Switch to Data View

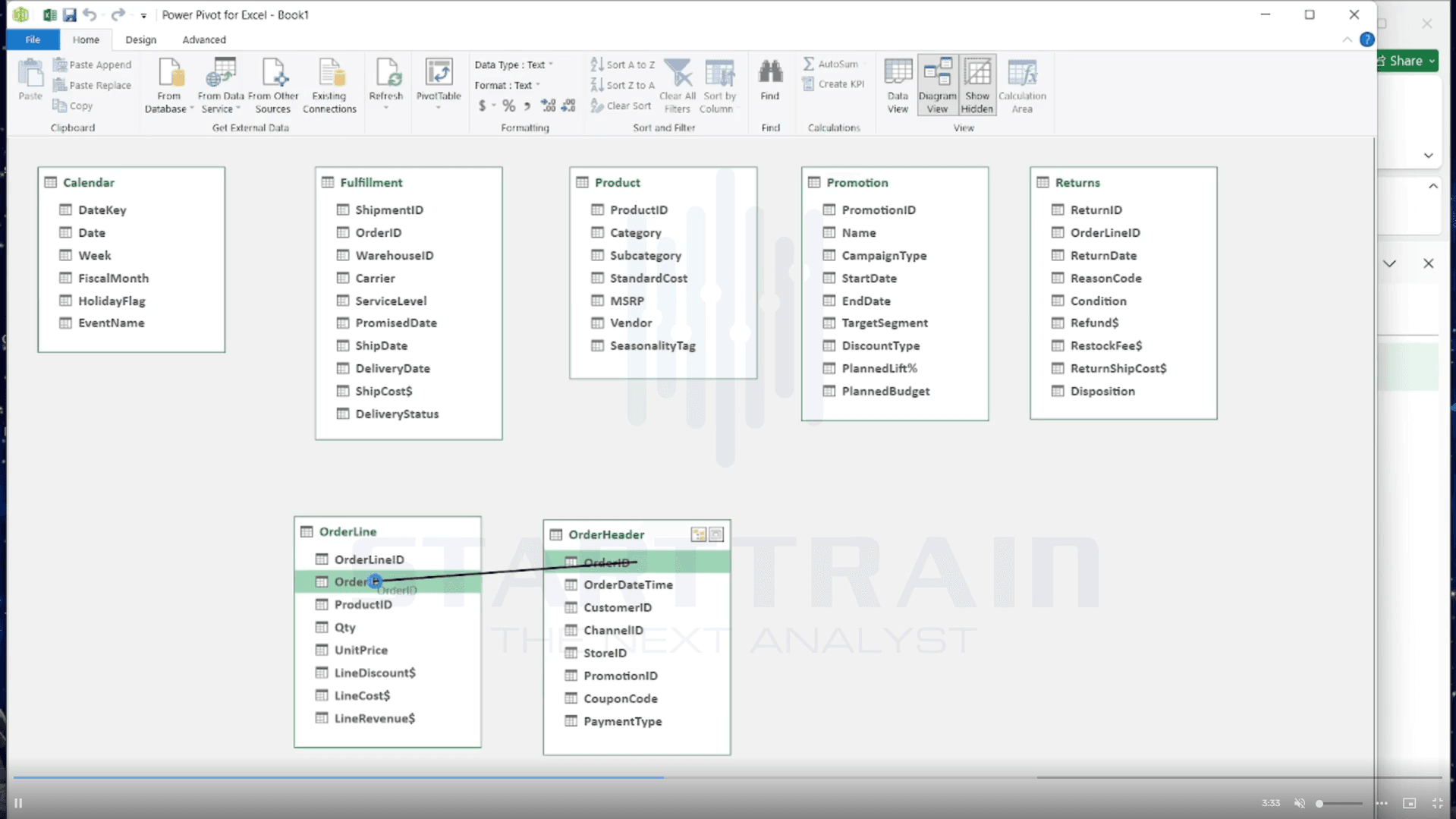click(x=898, y=86)
